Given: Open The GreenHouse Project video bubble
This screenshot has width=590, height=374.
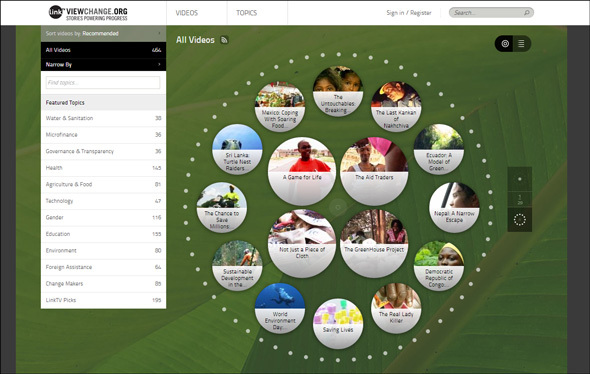Looking at the screenshot, I should (374, 243).
